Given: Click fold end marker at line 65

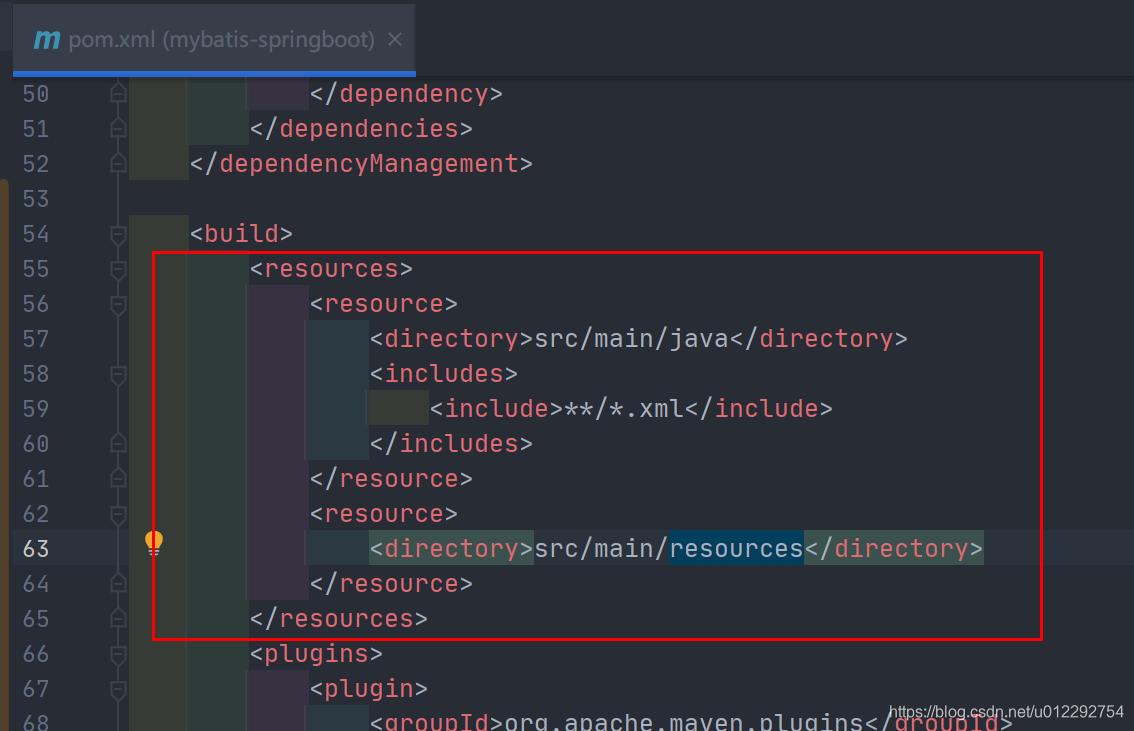Looking at the screenshot, I should point(118,619).
